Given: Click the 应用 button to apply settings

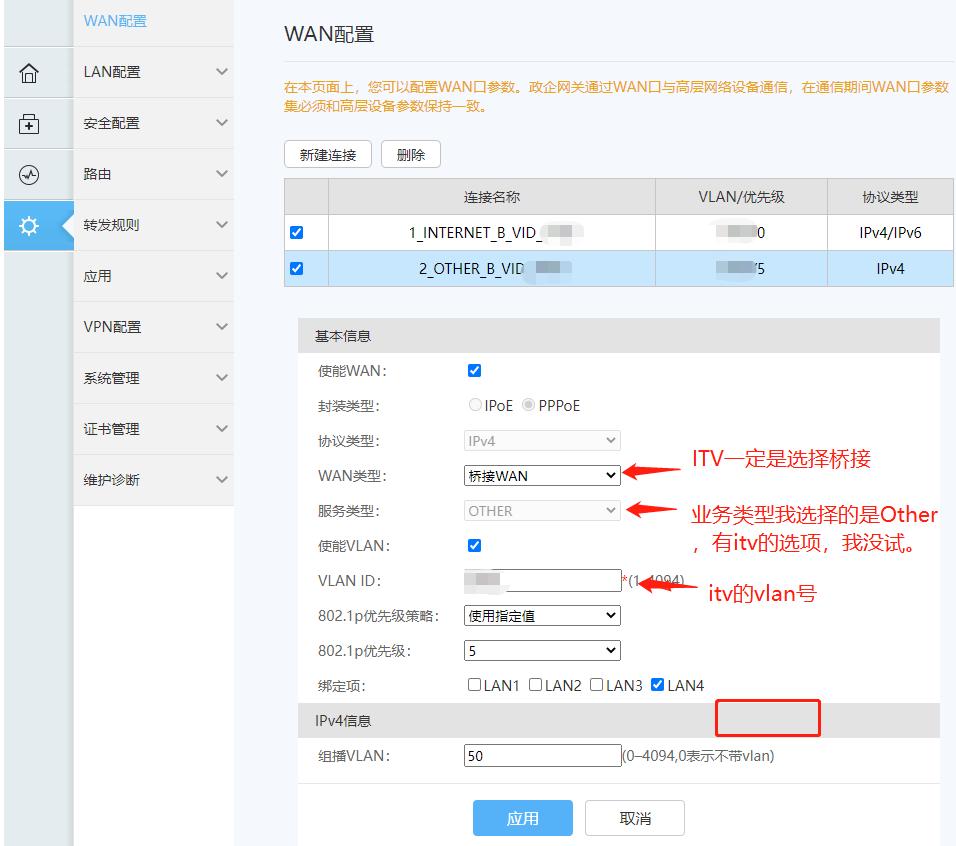Looking at the screenshot, I should pyautogui.click(x=522, y=817).
